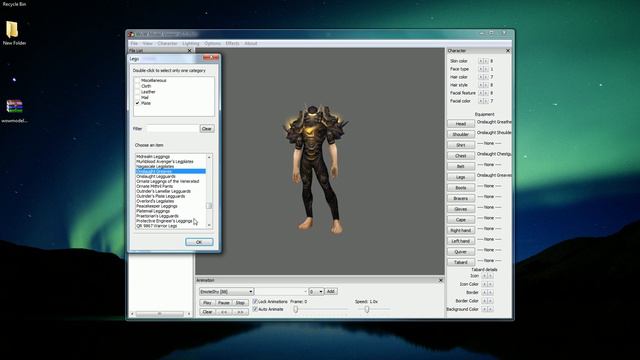The height and width of the screenshot is (360, 640).
Task: Click the Hair color previous arrow
Action: (480, 77)
